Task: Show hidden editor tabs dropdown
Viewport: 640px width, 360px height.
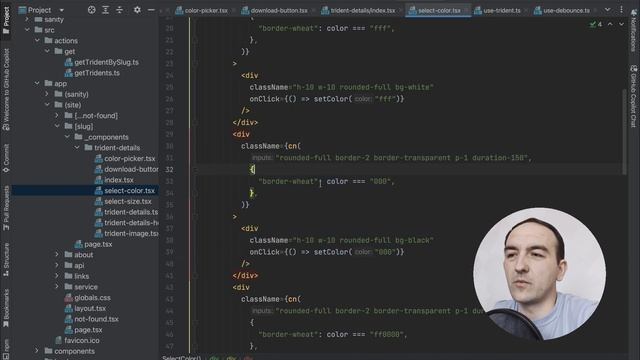Action: coord(608,10)
